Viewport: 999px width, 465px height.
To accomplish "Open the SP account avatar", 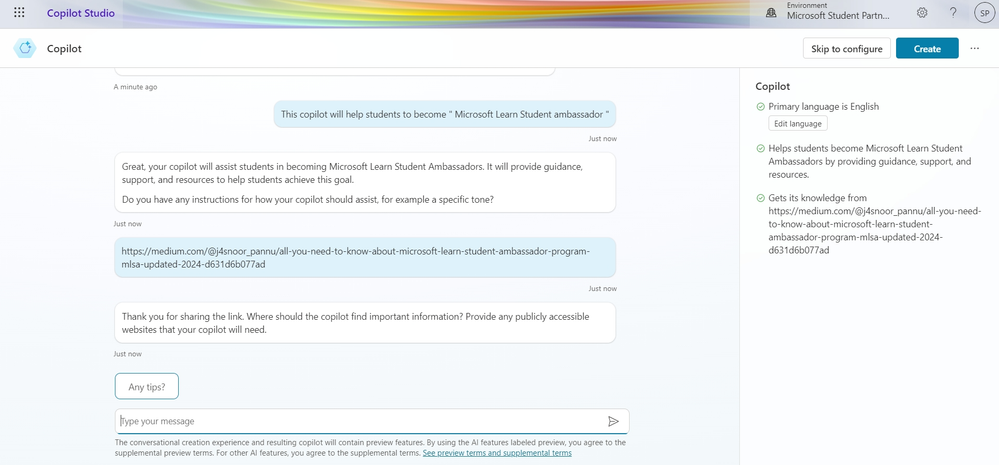I will tap(984, 13).
